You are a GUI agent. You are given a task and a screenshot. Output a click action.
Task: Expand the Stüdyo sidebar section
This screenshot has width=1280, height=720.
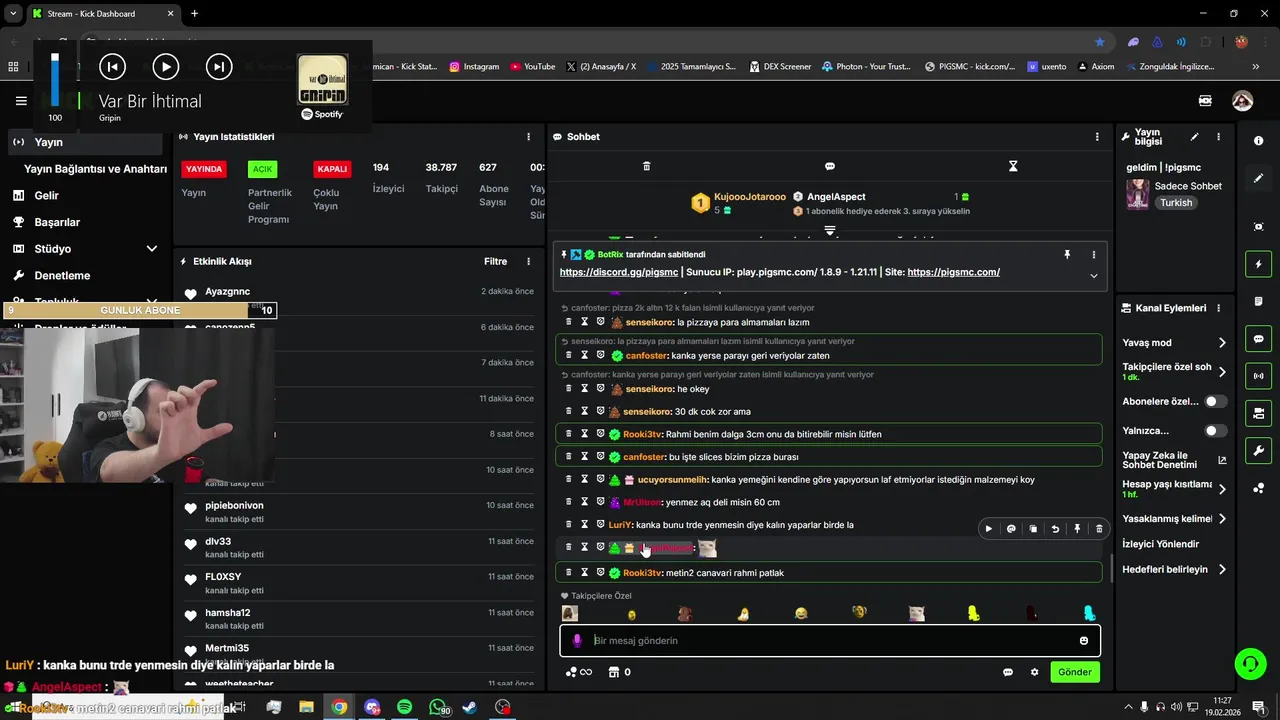click(152, 249)
